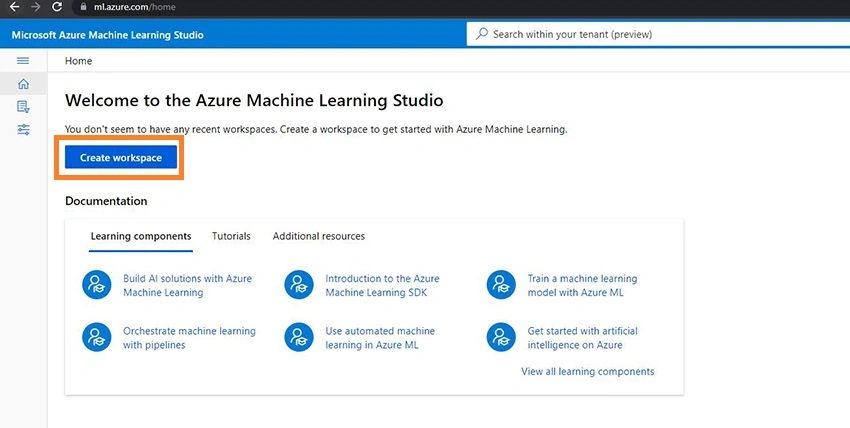The height and width of the screenshot is (428, 850).
Task: Open Introduction to the Azure ML SDK
Action: (x=382, y=286)
